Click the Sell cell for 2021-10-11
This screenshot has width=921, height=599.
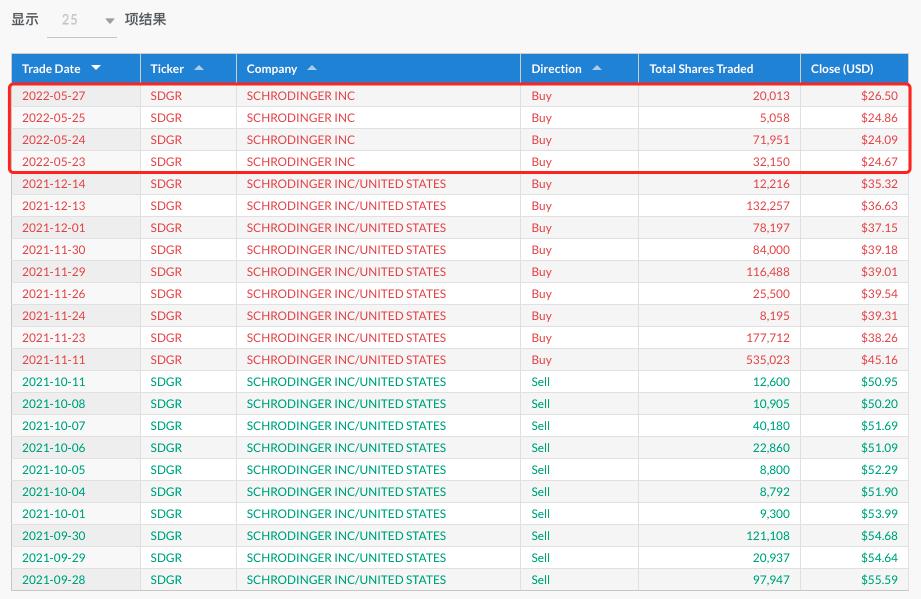tap(541, 382)
